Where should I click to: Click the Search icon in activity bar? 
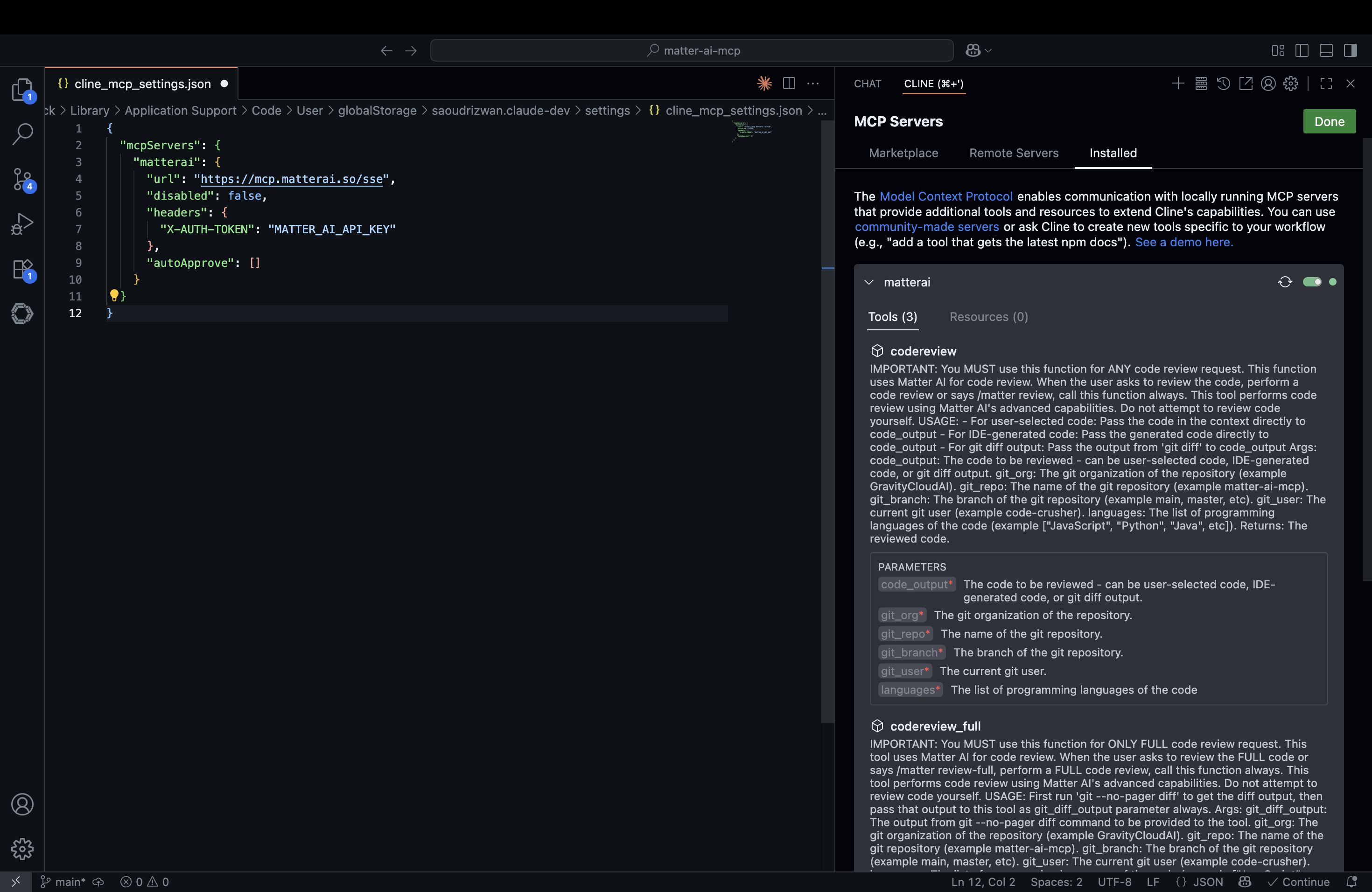tap(22, 134)
